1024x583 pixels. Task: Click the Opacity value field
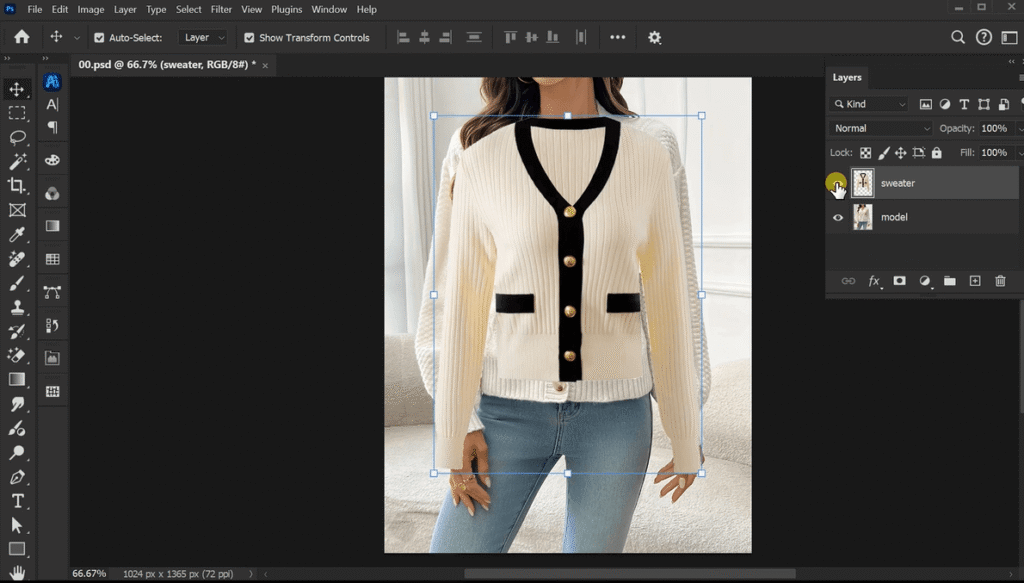[993, 128]
